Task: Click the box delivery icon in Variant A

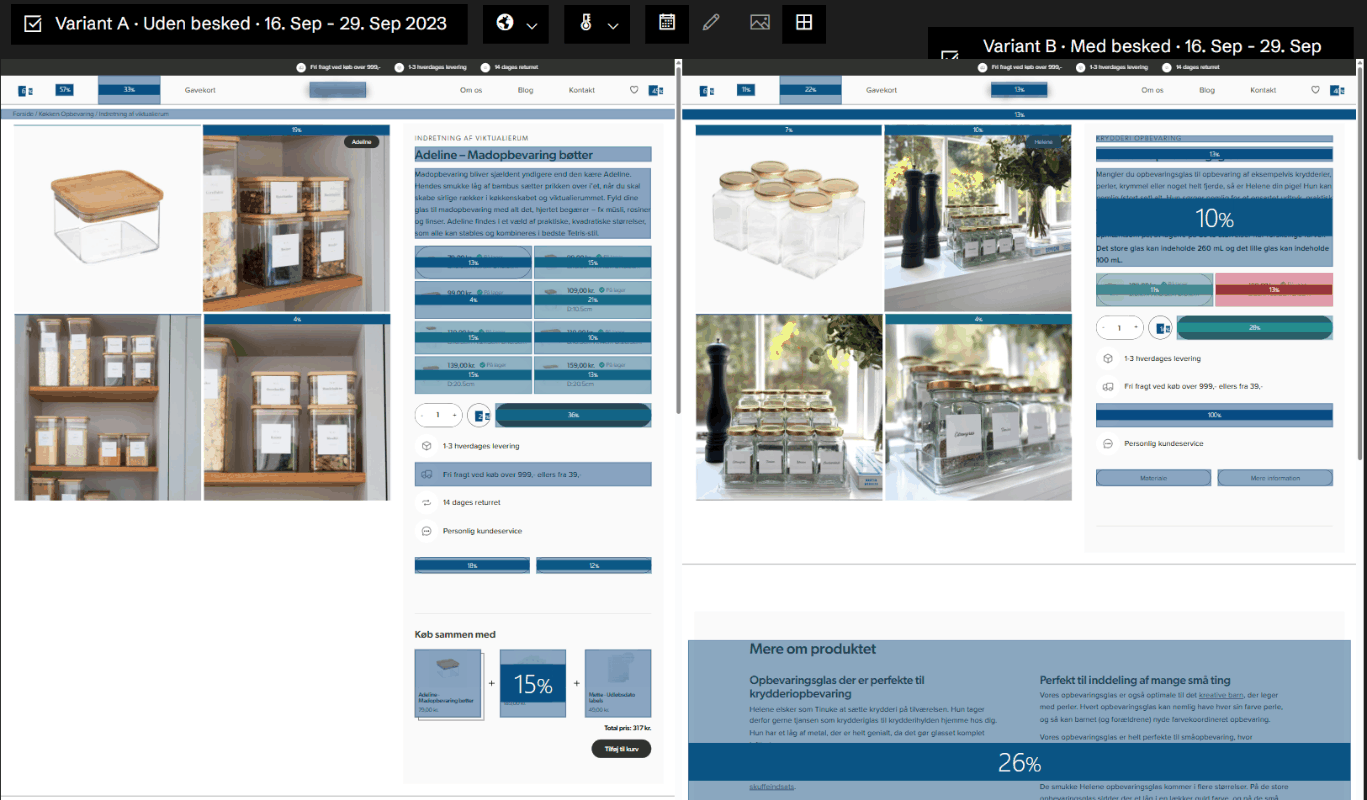Action: pos(426,446)
